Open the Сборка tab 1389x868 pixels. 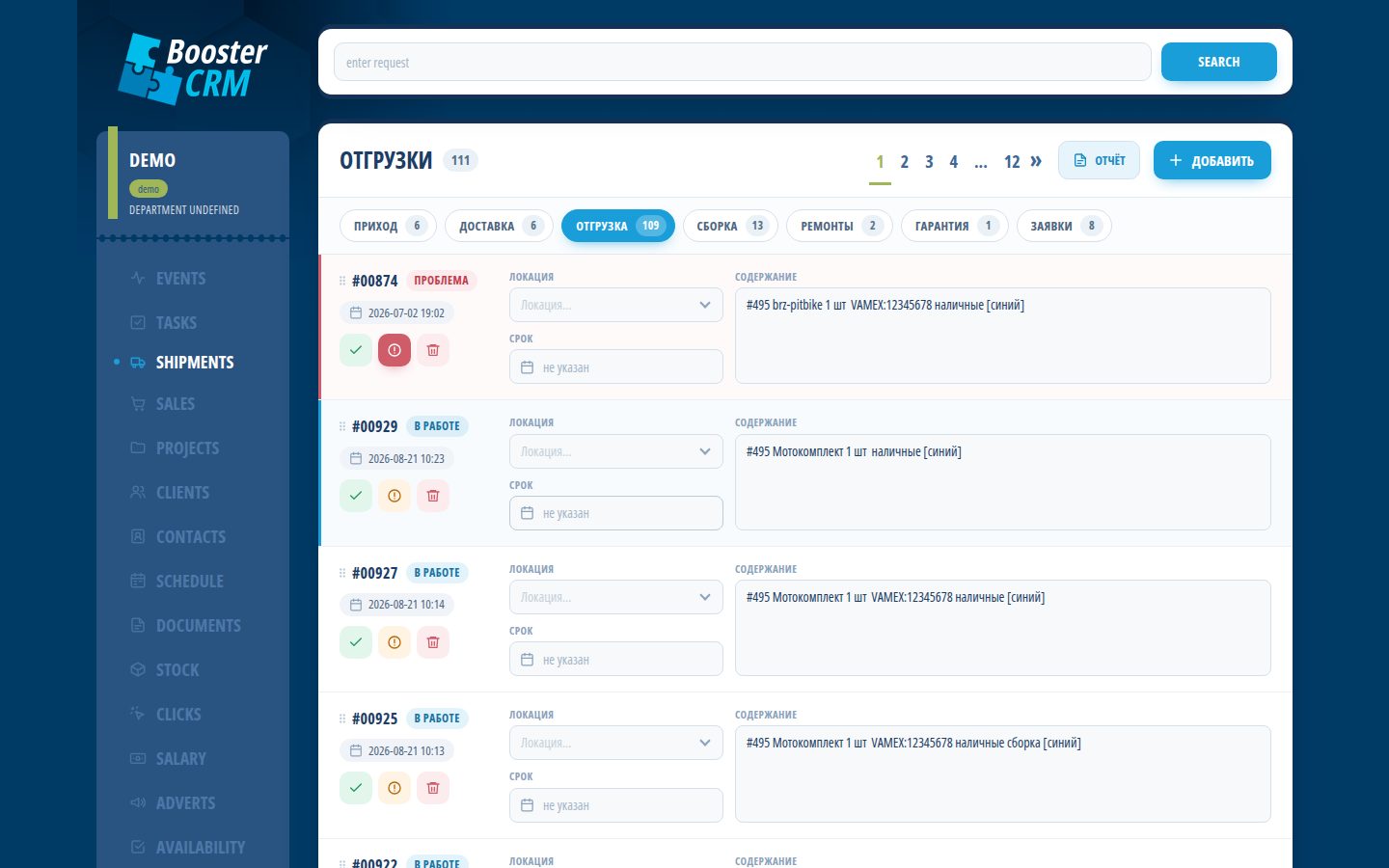[730, 226]
